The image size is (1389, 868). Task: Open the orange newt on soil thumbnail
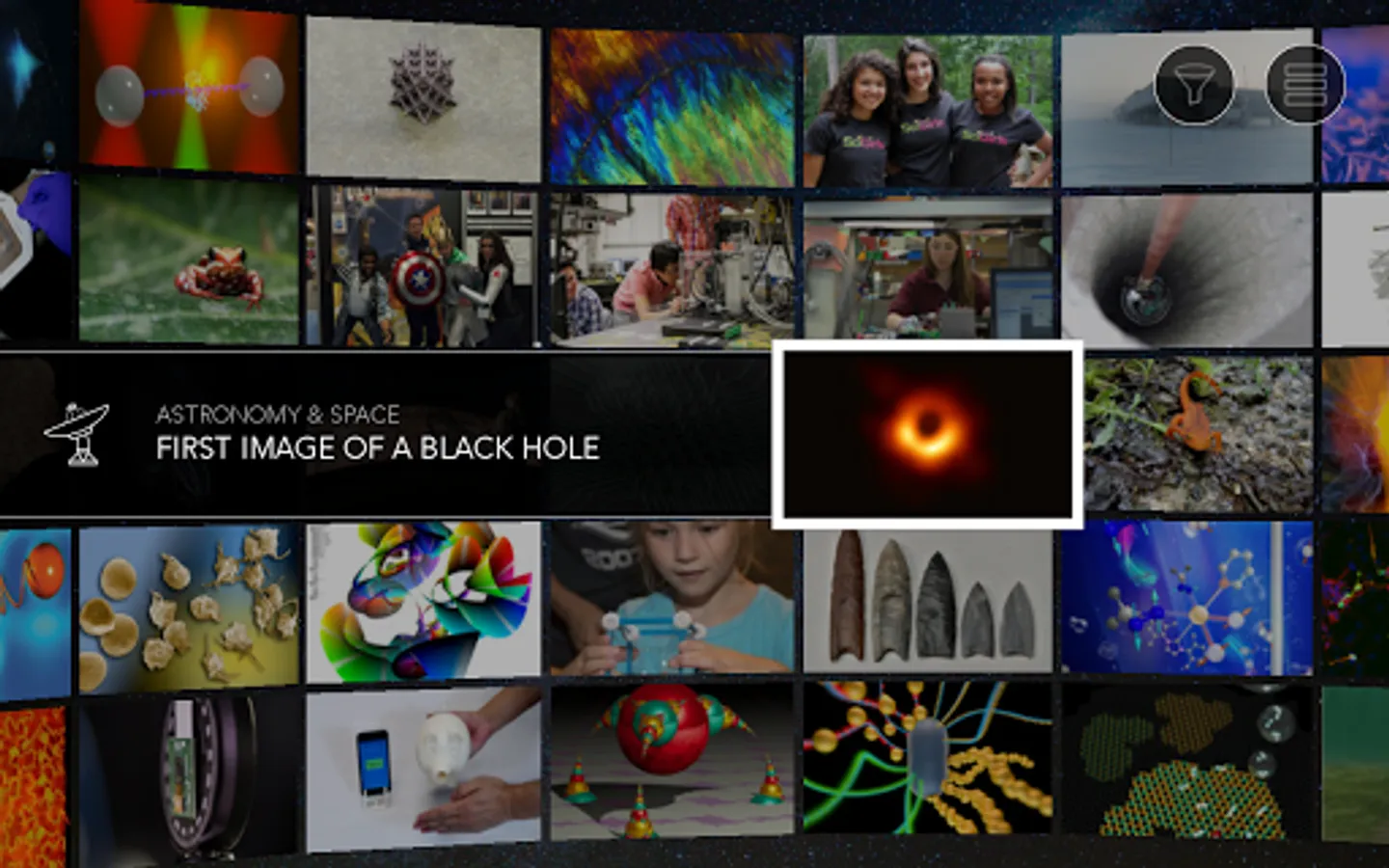click(x=1198, y=435)
